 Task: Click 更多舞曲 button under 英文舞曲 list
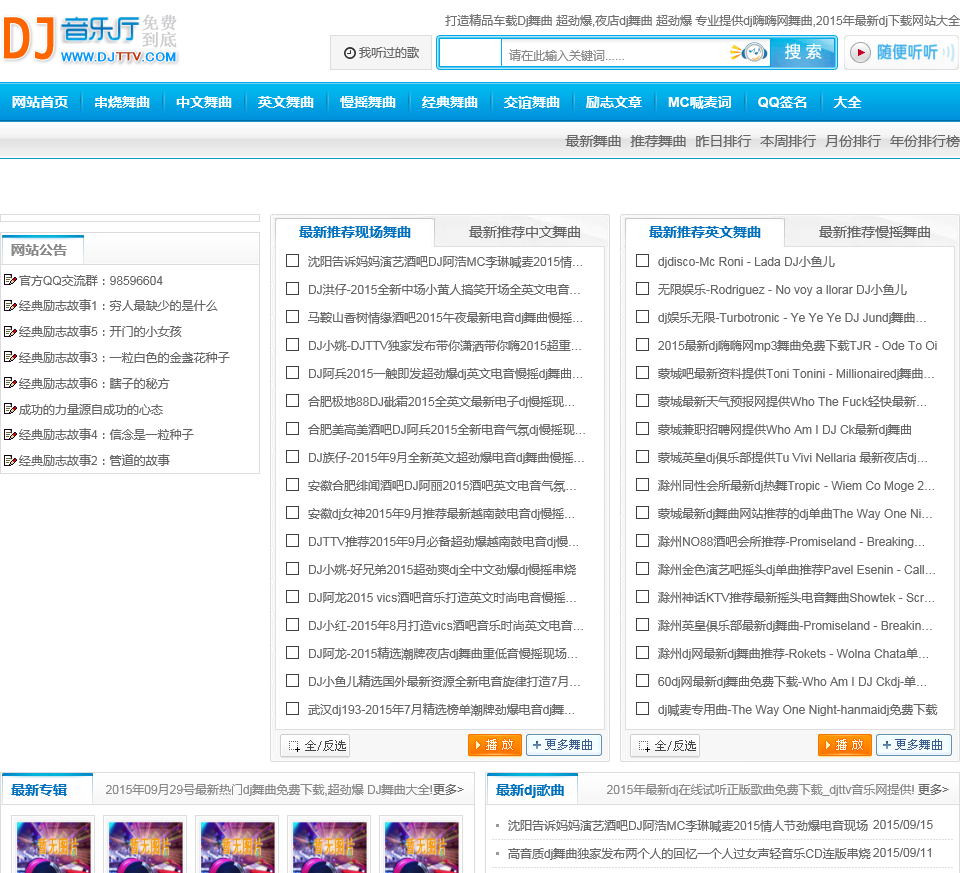click(x=913, y=744)
